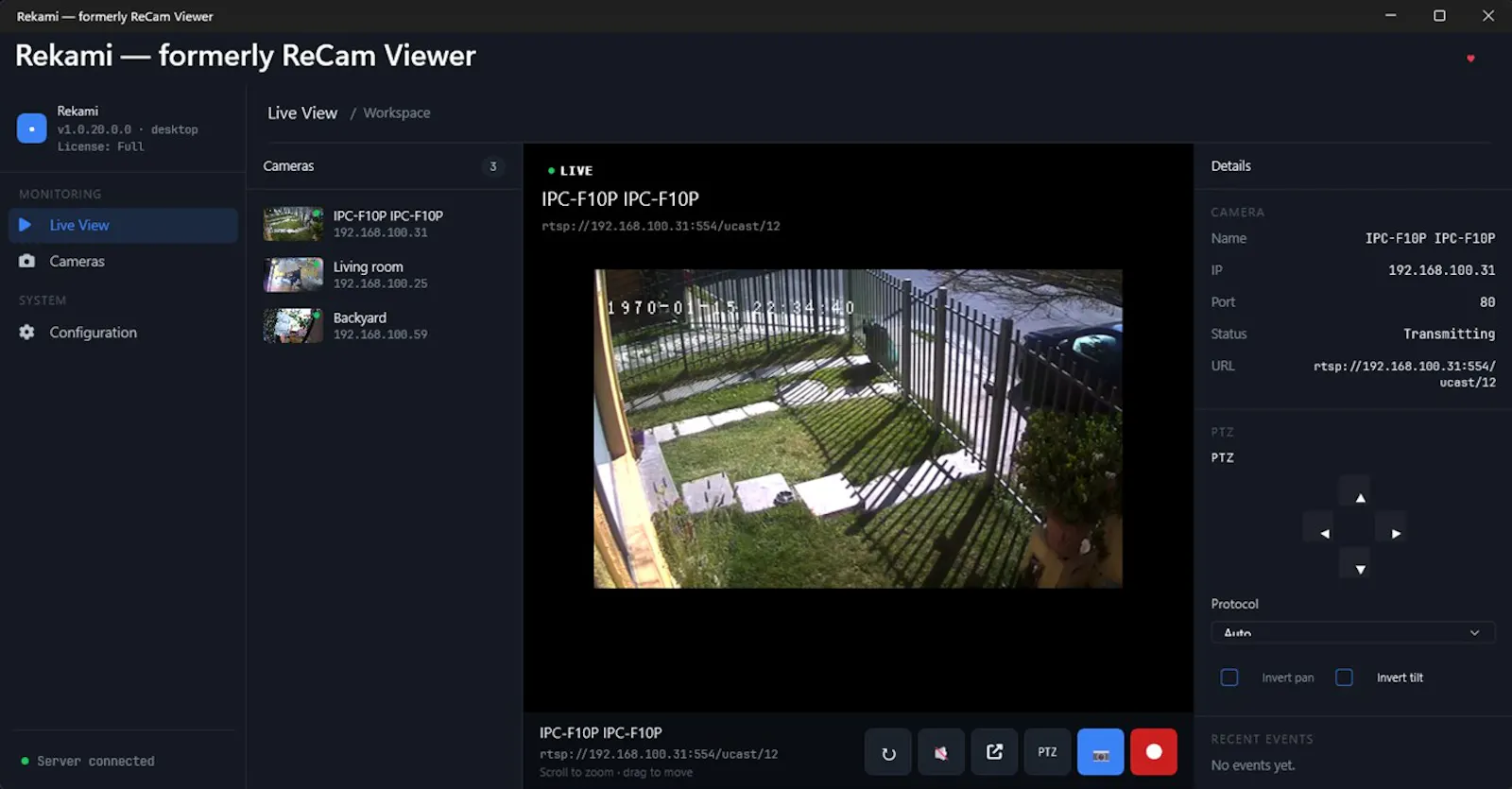
Task: Click the 'No events yet.' message
Action: [1253, 765]
